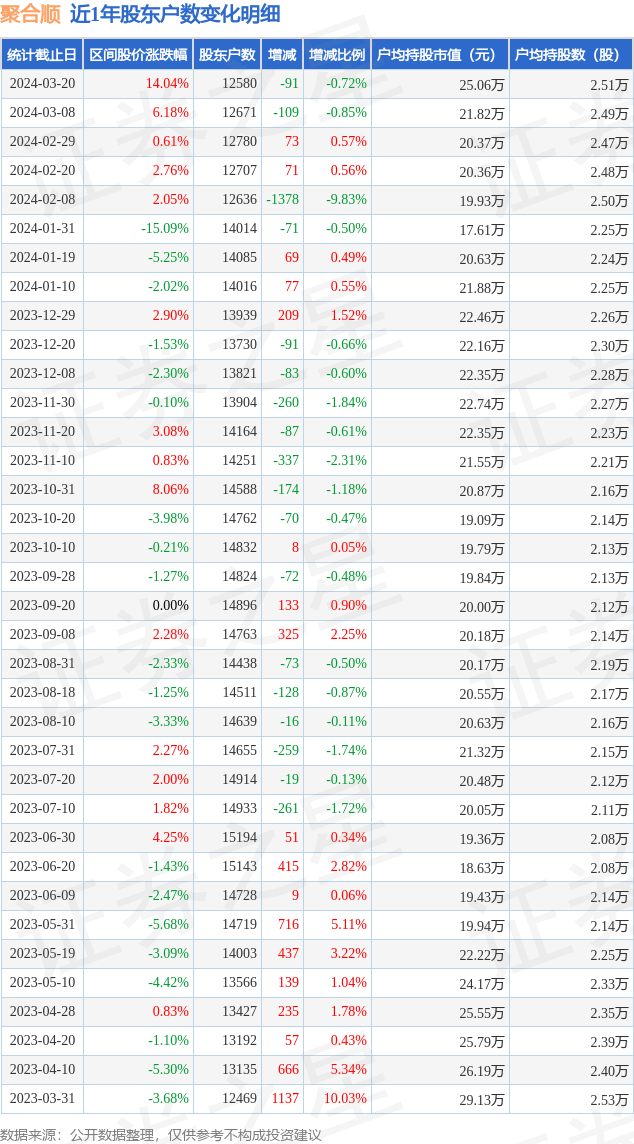The height and width of the screenshot is (1144, 634).
Task: Click shareholder count 15194 cell
Action: 239,838
